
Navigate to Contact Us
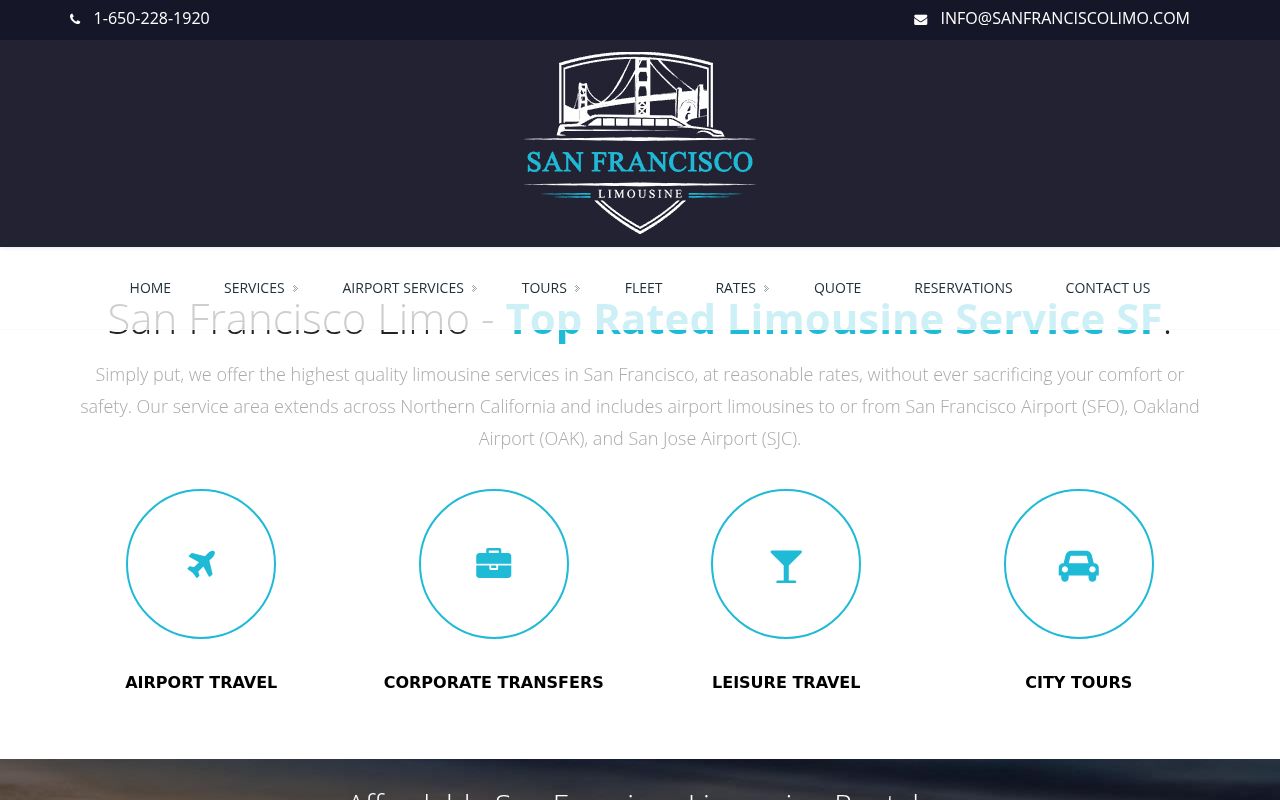pyautogui.click(x=1107, y=288)
